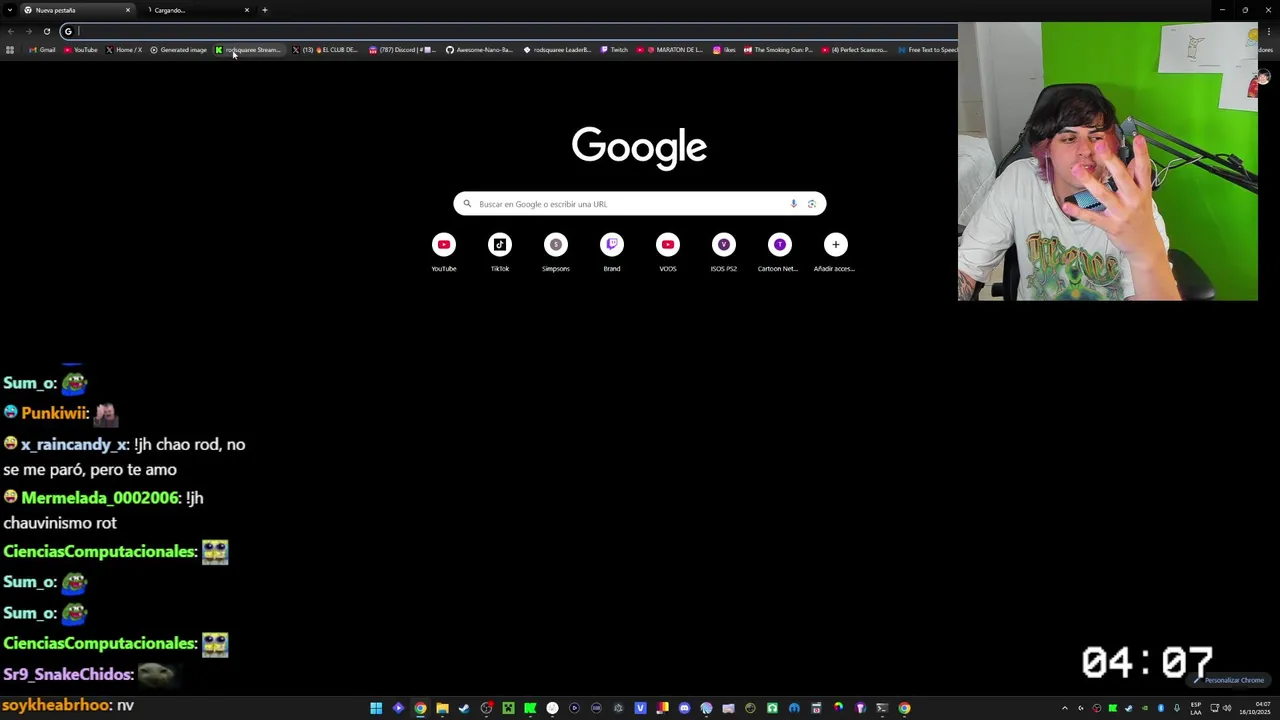Open the tab search dropdown arrow

coord(9,10)
